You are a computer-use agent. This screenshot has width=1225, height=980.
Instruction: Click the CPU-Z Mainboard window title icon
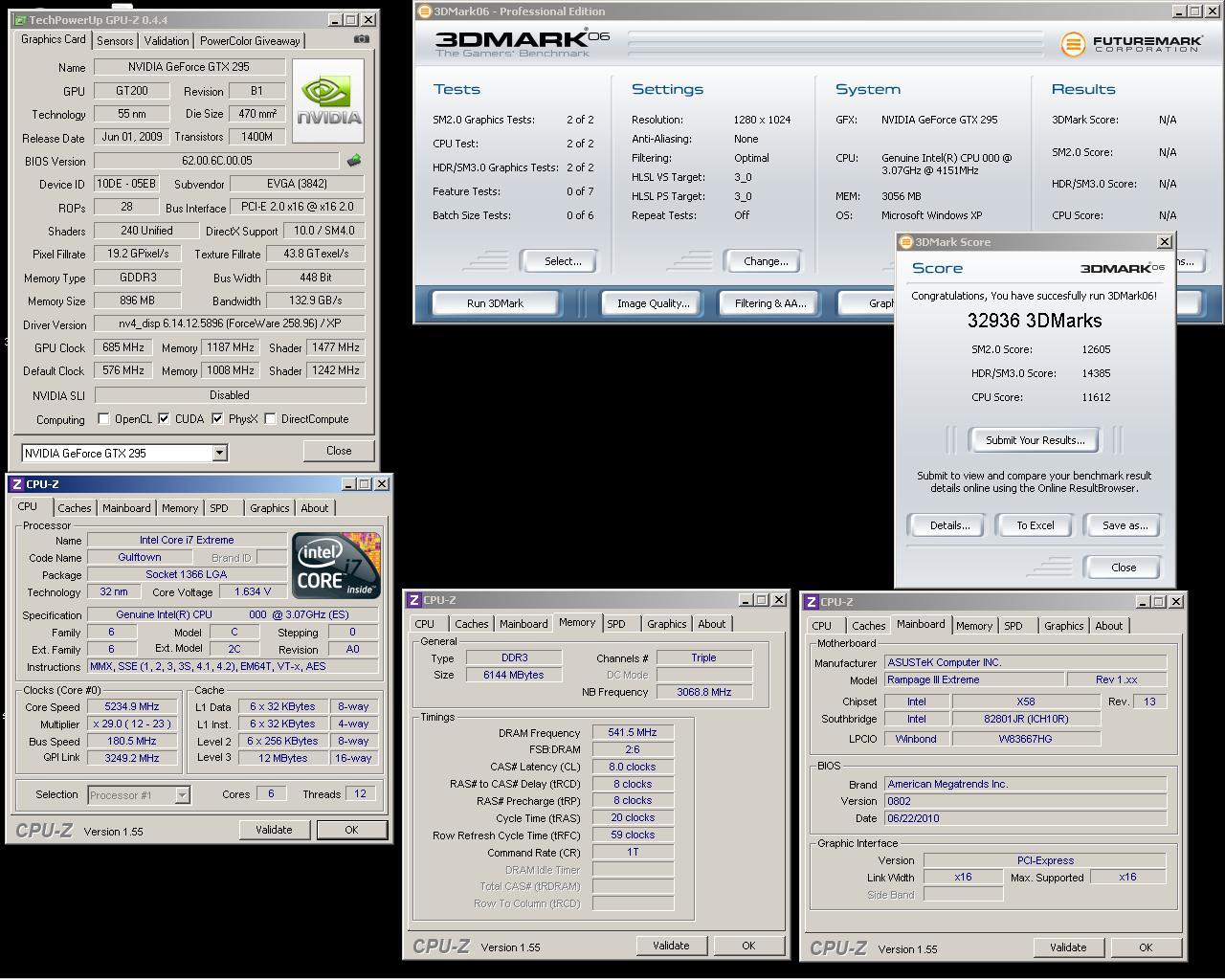pos(811,602)
